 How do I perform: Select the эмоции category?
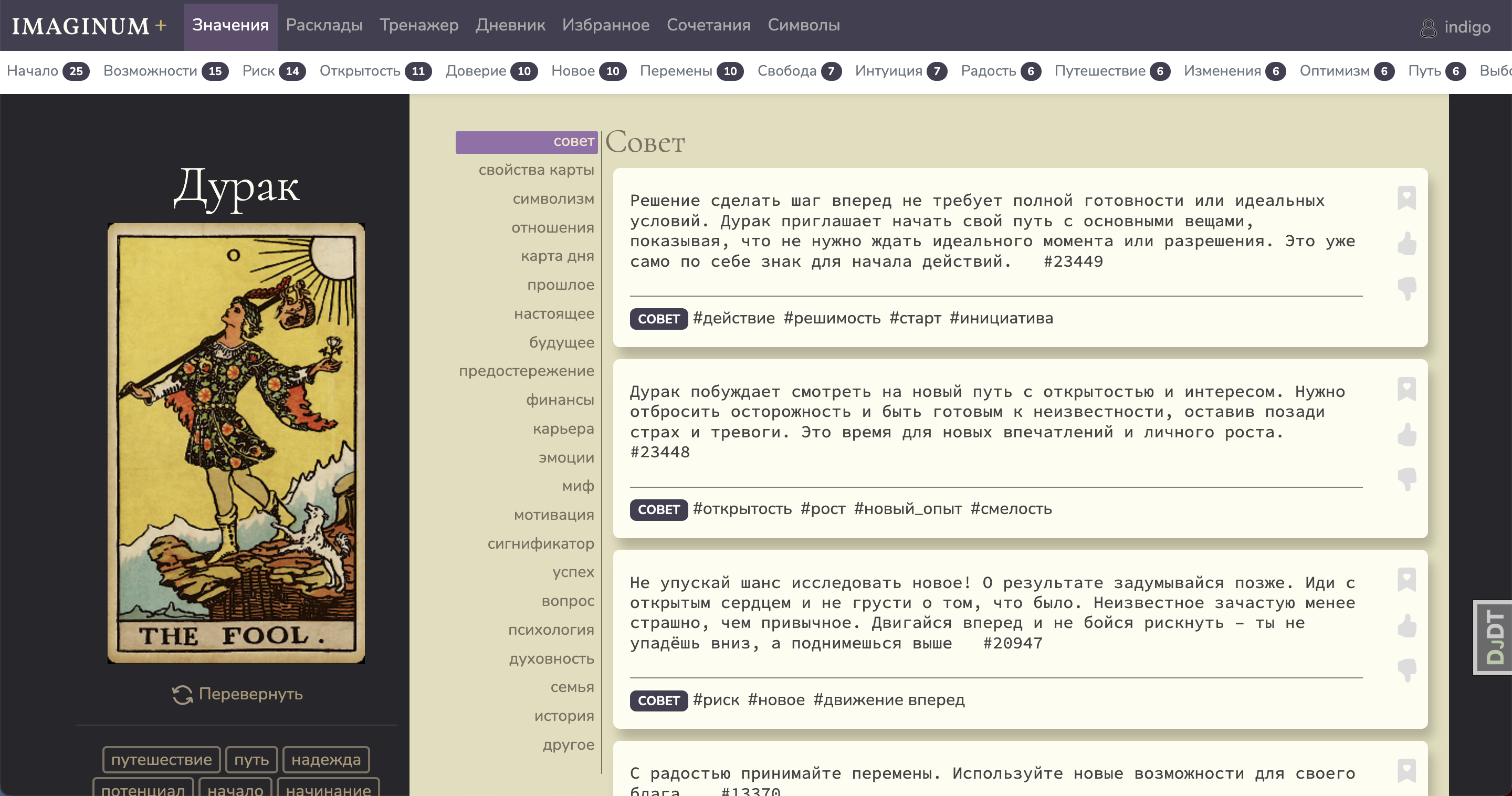566,458
